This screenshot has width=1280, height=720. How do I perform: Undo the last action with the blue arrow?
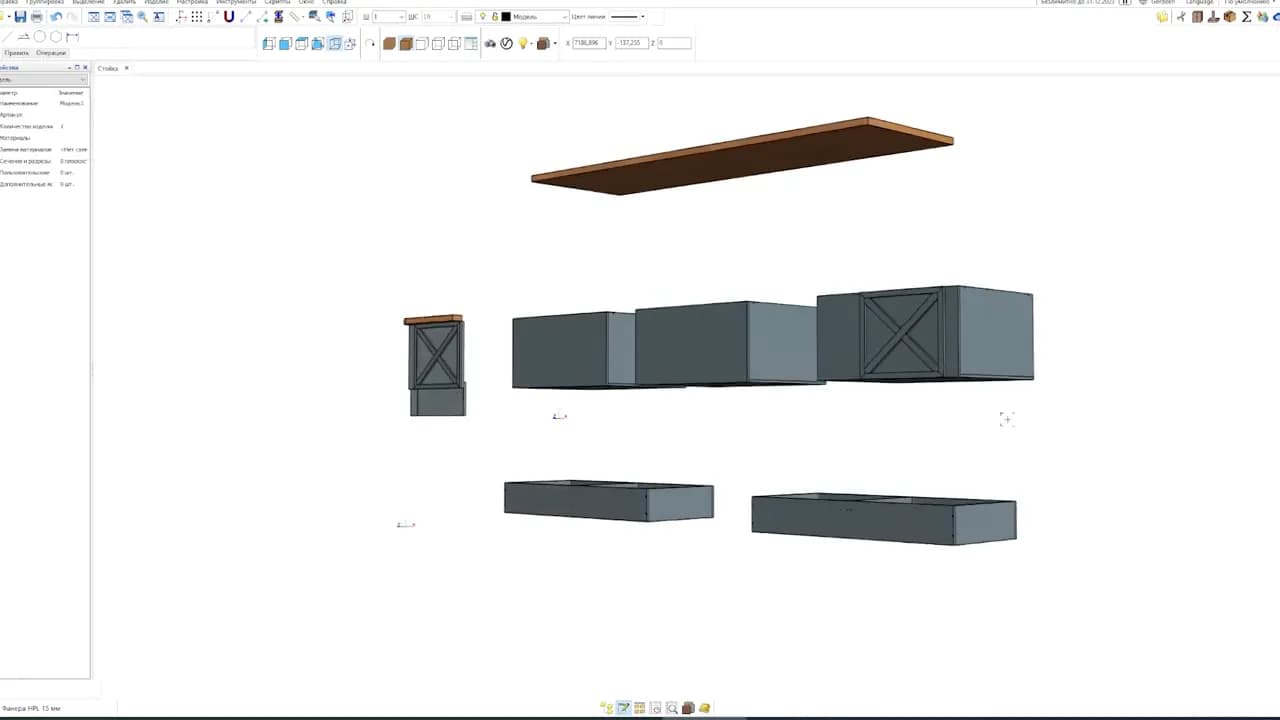[x=56, y=17]
